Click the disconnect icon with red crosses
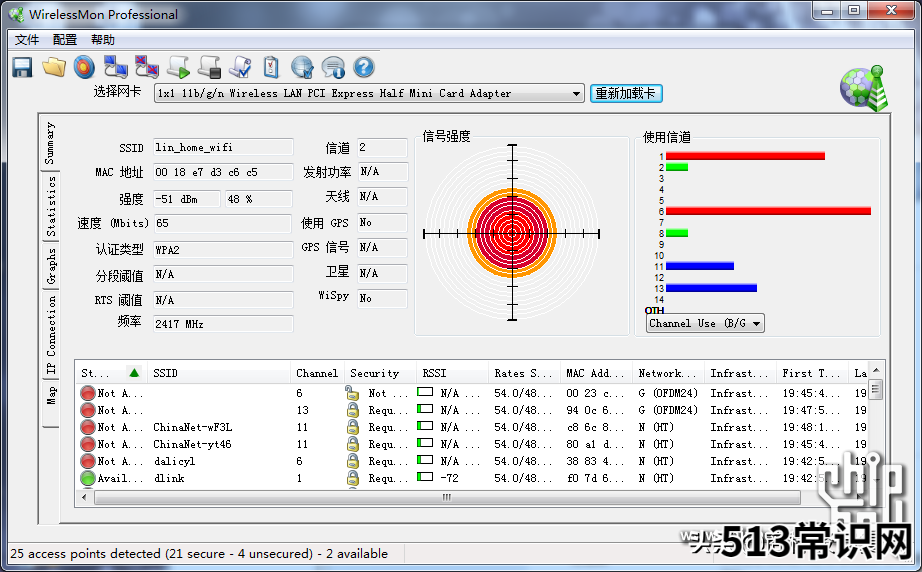This screenshot has width=922, height=572. pos(146,67)
